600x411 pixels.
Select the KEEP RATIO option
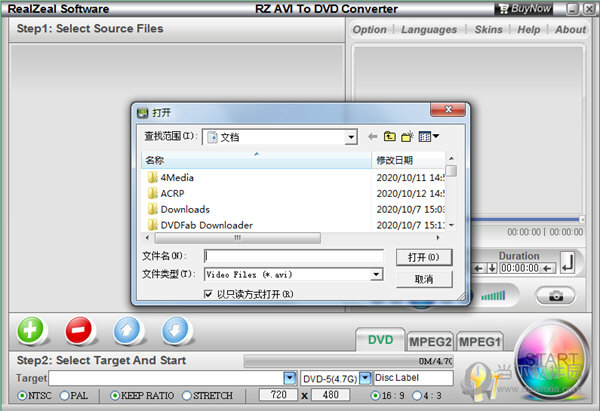pos(115,395)
